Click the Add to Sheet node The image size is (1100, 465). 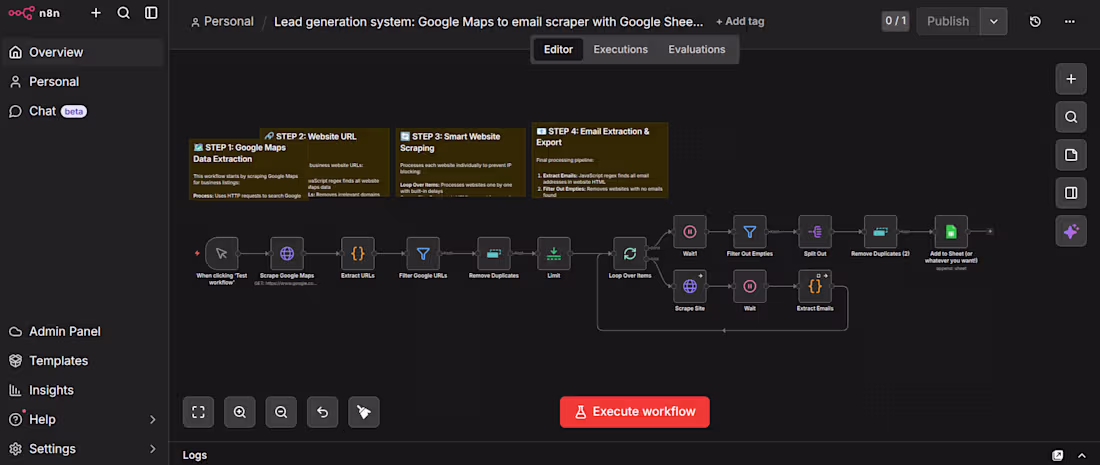(x=951, y=233)
